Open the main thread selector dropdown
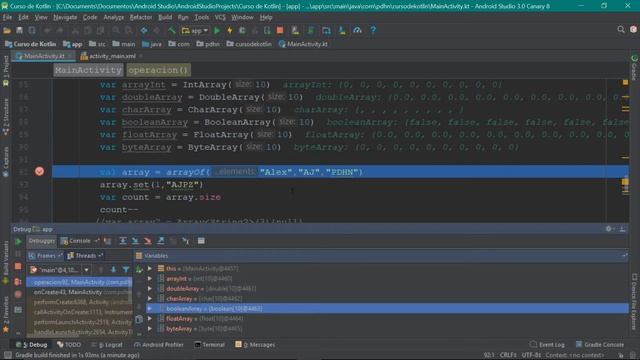The height and width of the screenshot is (360, 640). point(59,270)
